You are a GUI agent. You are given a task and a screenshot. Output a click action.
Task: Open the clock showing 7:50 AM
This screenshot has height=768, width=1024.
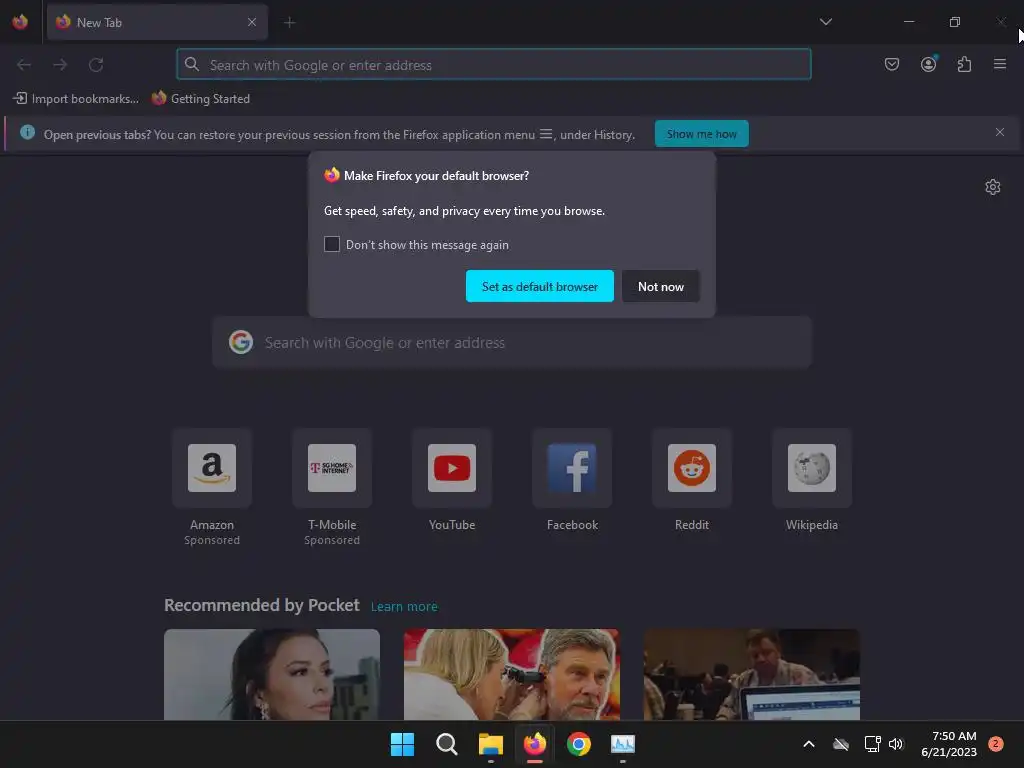(x=949, y=744)
